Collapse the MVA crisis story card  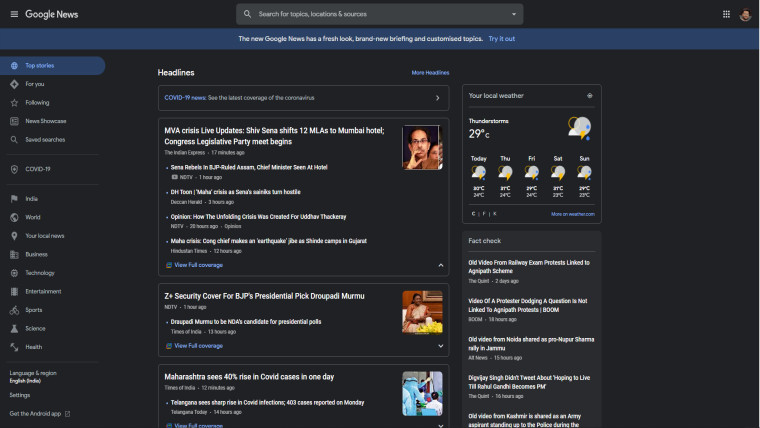point(441,265)
